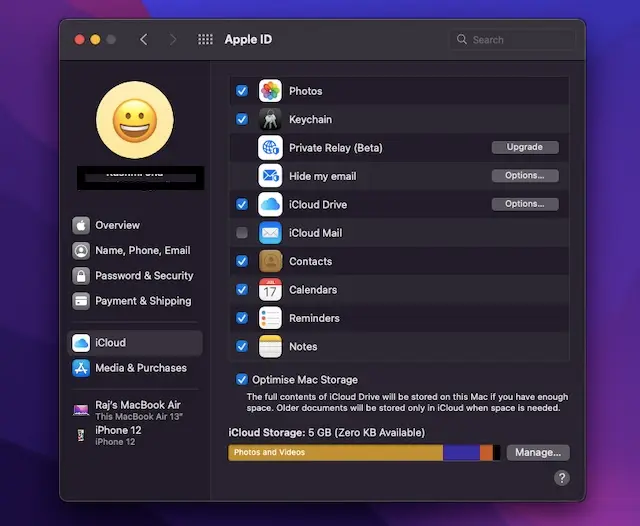The image size is (640, 526).
Task: Click the smiley profile picture
Action: point(135,120)
